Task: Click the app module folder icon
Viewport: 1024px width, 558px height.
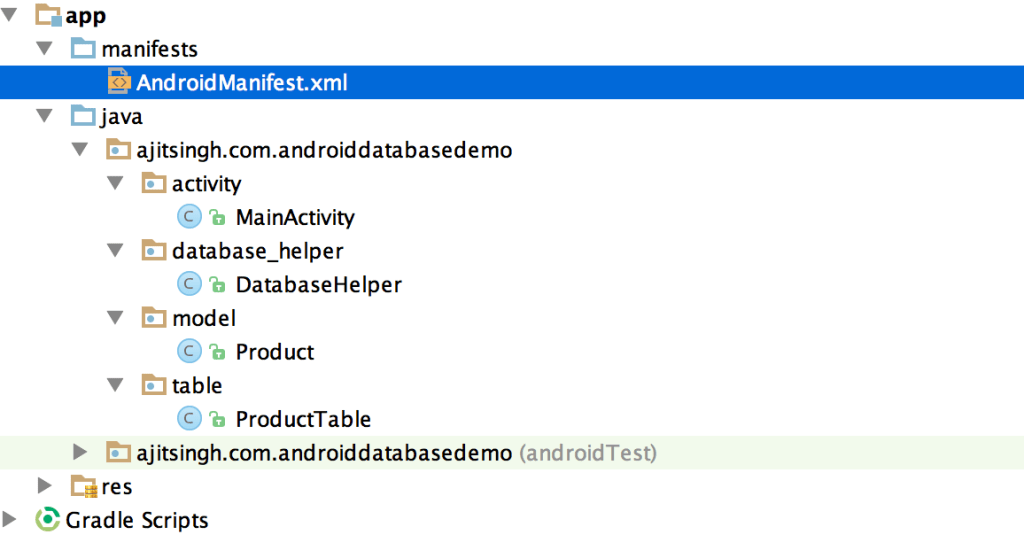Action: 47,16
